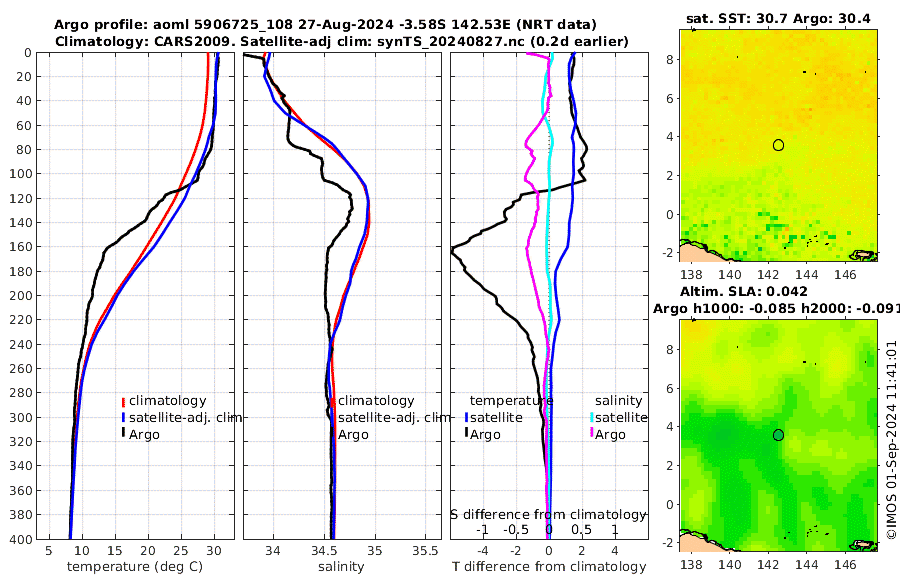This screenshot has width=900, height=580.
Task: Click the depth tick label '200' on the y-axis
Action: (21, 296)
